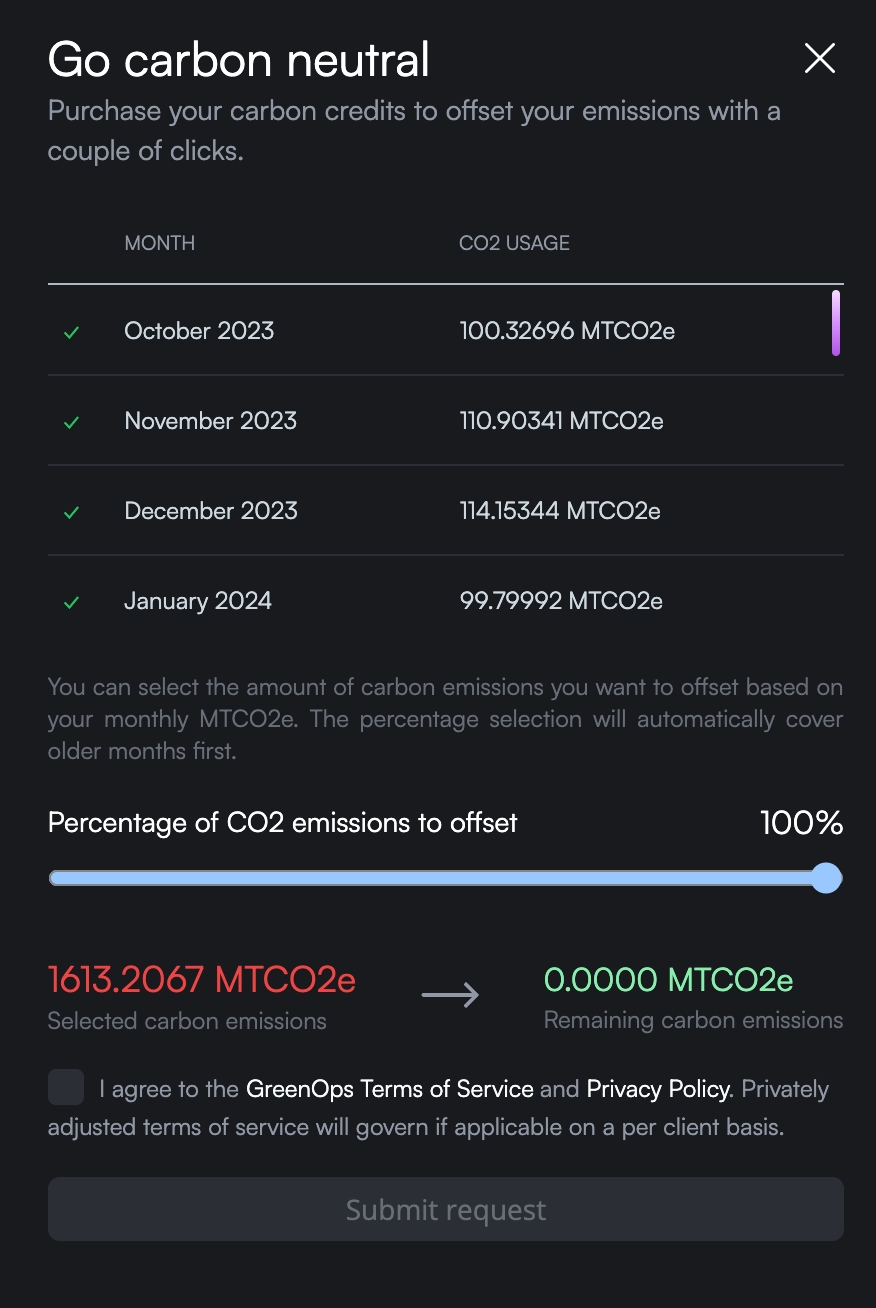Click the middle of the offset slider track
Viewport: 876px width, 1308px height.
click(446, 879)
